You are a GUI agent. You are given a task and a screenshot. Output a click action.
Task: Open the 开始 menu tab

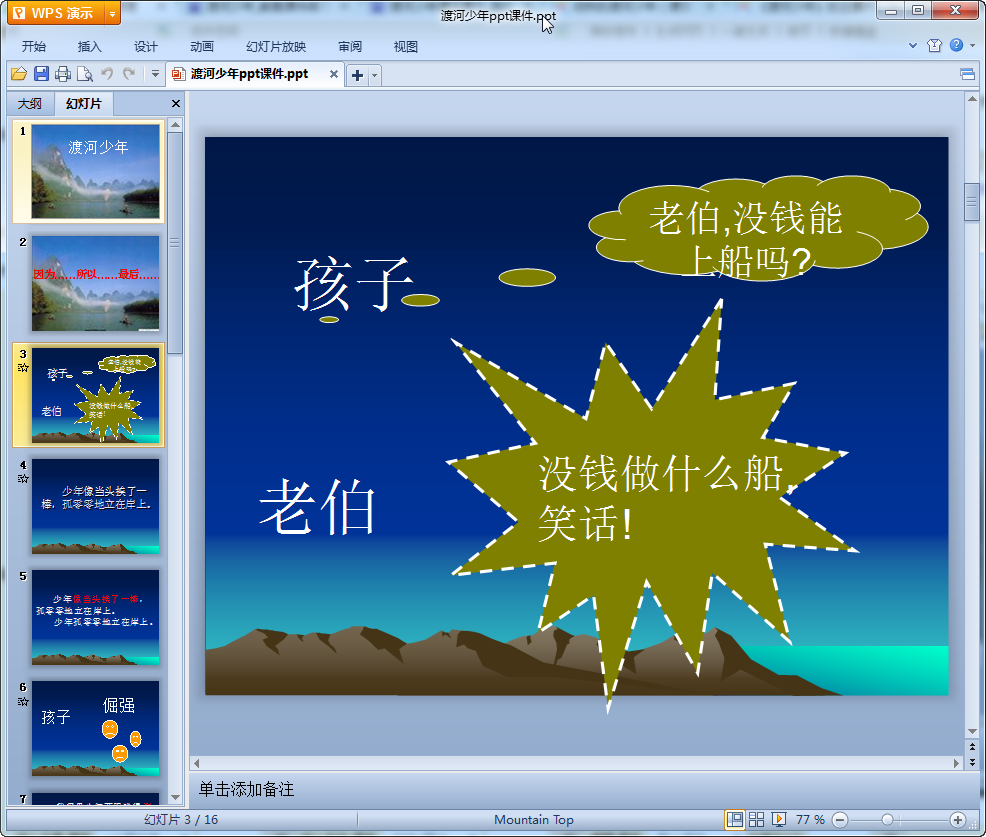[x=34, y=47]
